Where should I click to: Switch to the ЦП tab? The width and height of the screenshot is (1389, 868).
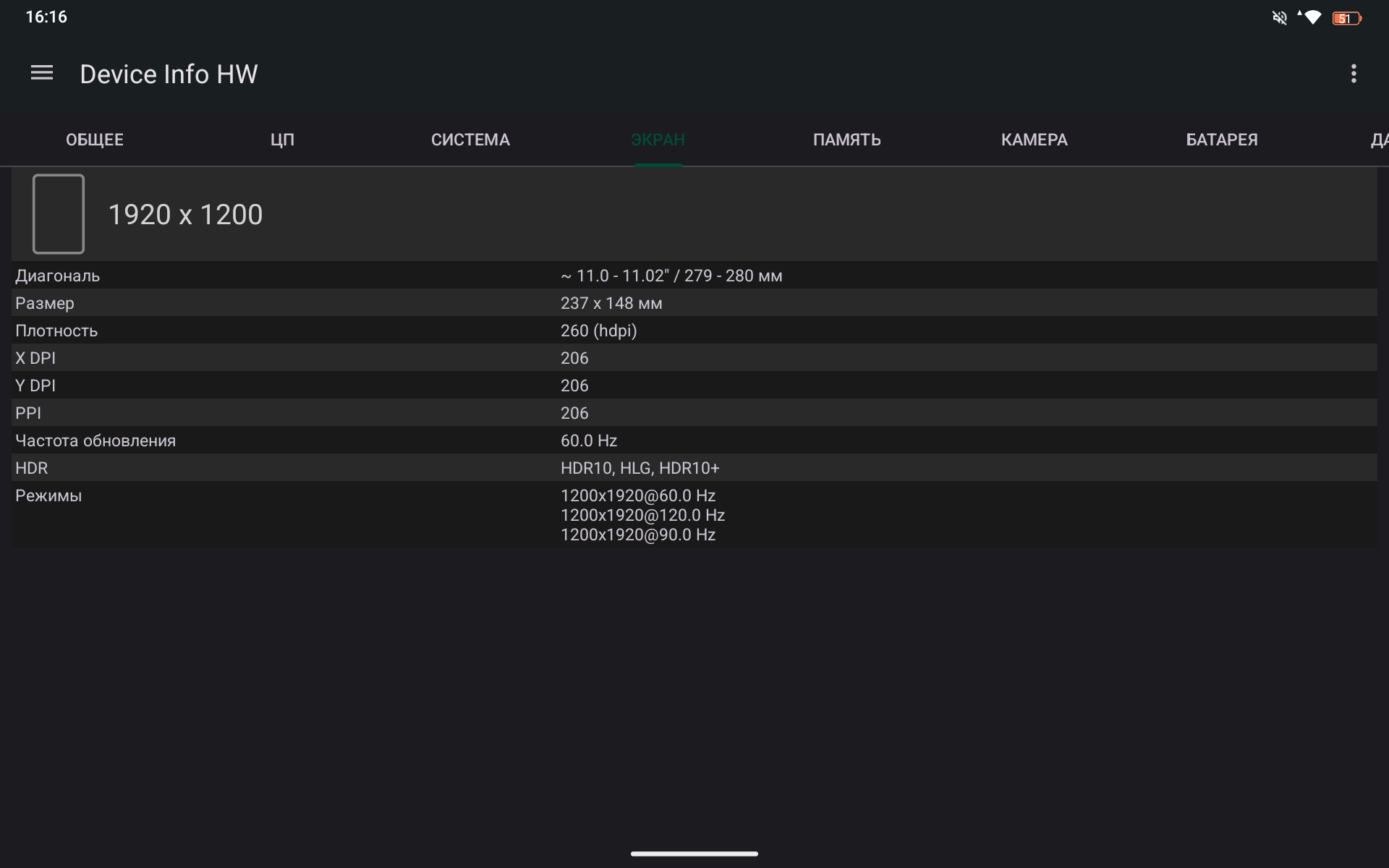(282, 140)
